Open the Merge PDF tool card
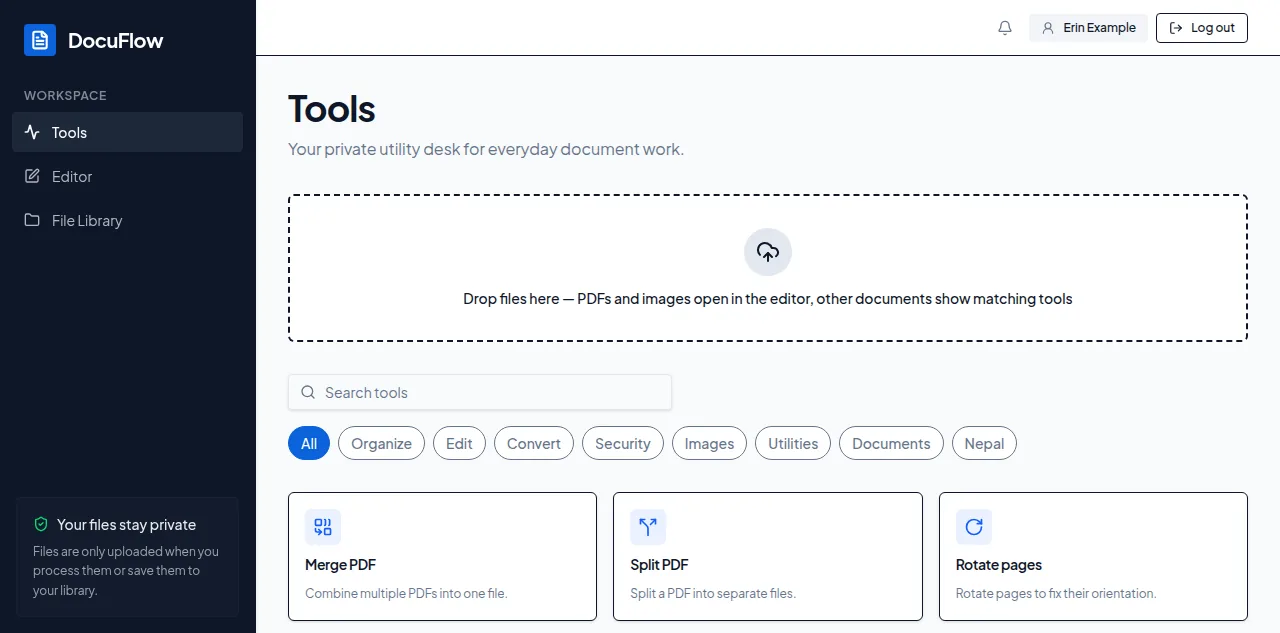The image size is (1280, 633). 442,556
